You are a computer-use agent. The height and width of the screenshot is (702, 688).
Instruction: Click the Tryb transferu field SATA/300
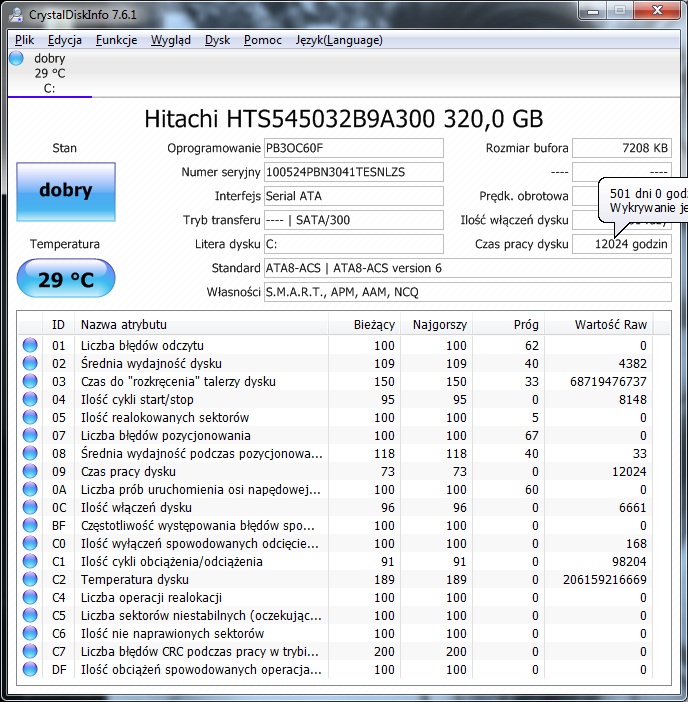[354, 220]
